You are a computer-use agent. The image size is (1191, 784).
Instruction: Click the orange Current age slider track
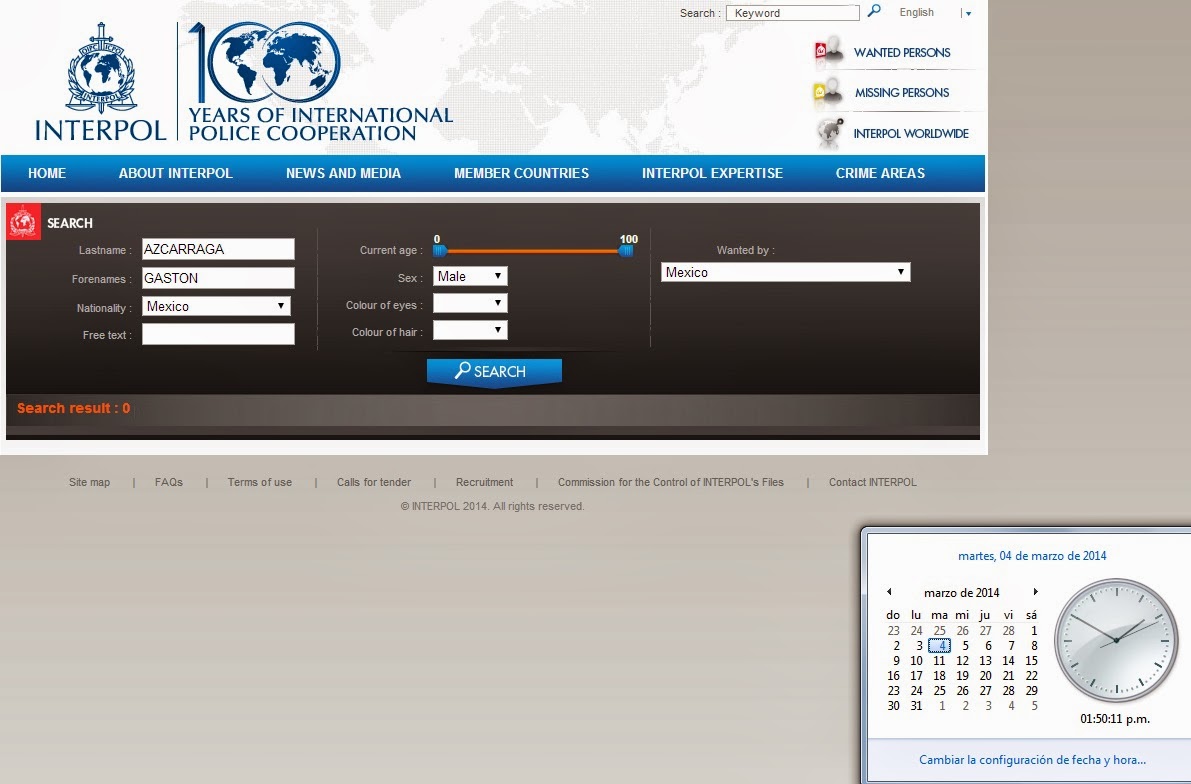(x=532, y=251)
